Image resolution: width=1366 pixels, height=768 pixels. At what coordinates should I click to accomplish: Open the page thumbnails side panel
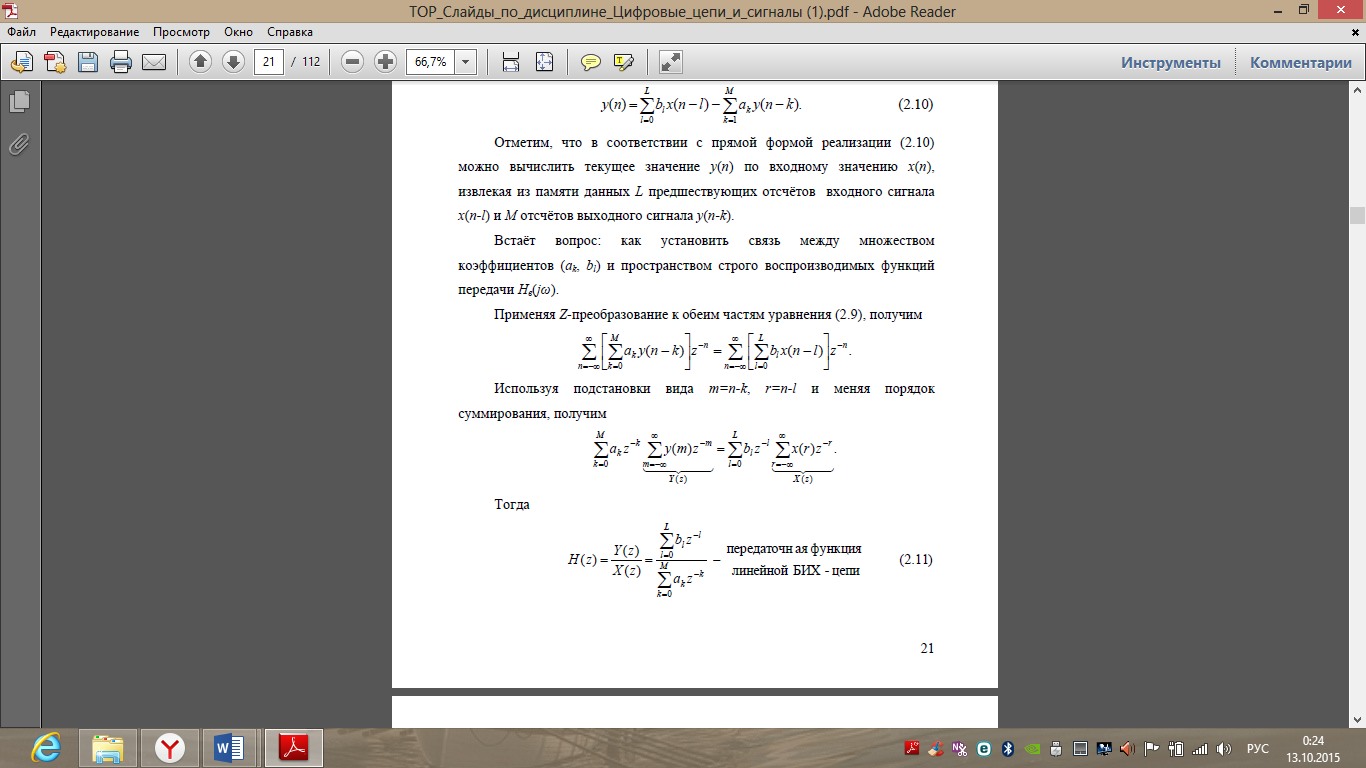[x=19, y=102]
